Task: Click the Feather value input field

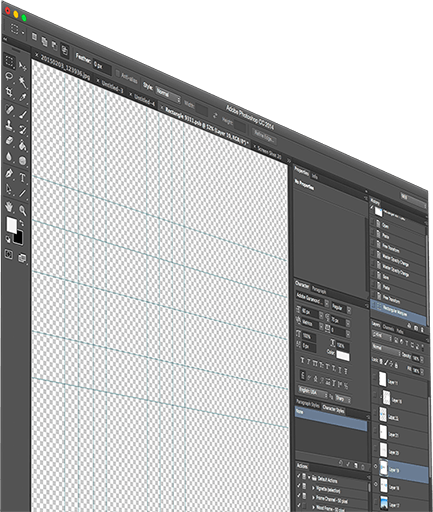Action: [101, 66]
